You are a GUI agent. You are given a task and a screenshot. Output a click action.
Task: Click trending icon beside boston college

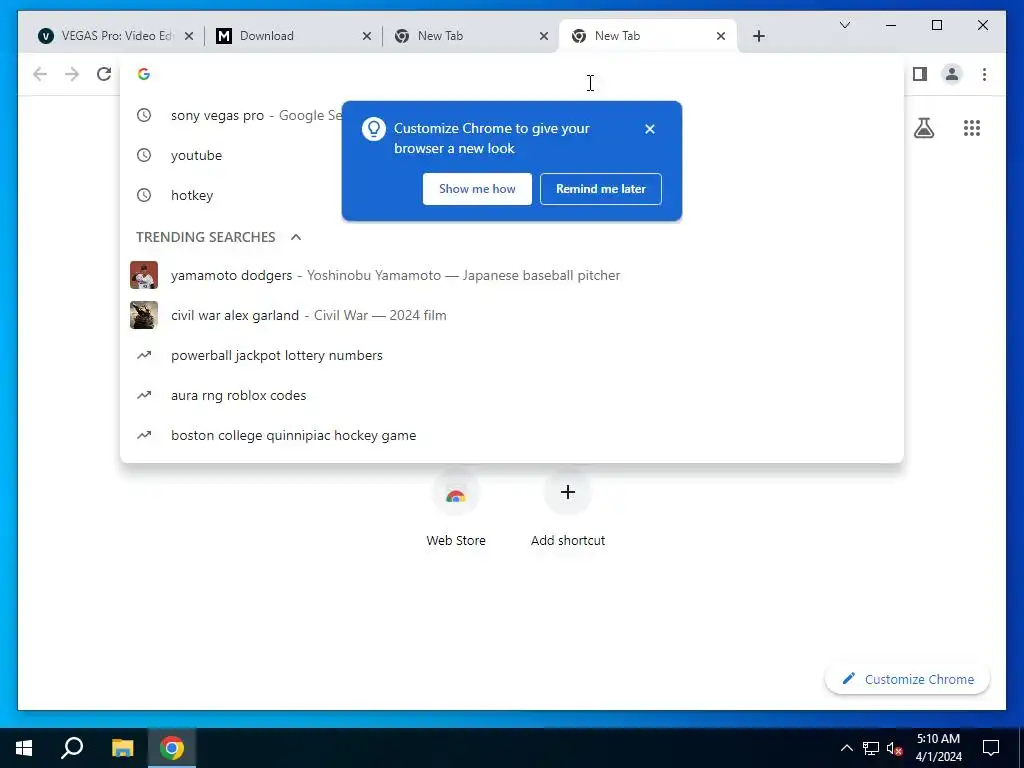click(x=144, y=435)
